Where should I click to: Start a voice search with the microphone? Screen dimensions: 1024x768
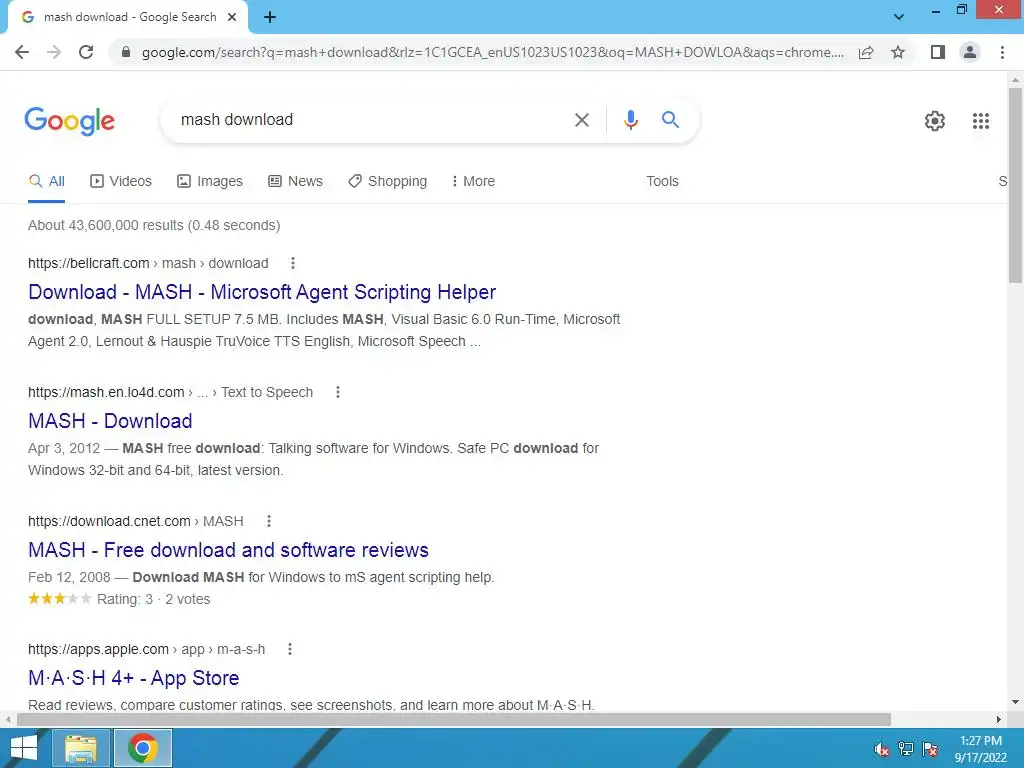click(x=630, y=120)
